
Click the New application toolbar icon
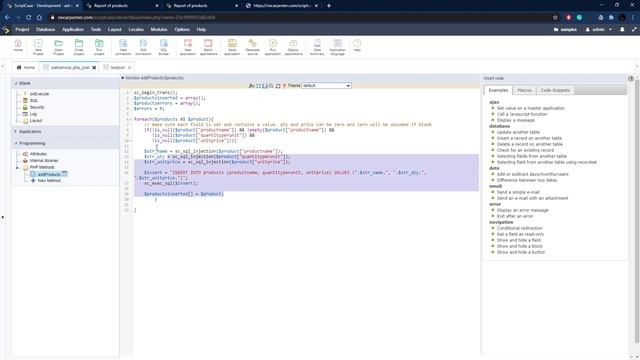click(x=188, y=47)
